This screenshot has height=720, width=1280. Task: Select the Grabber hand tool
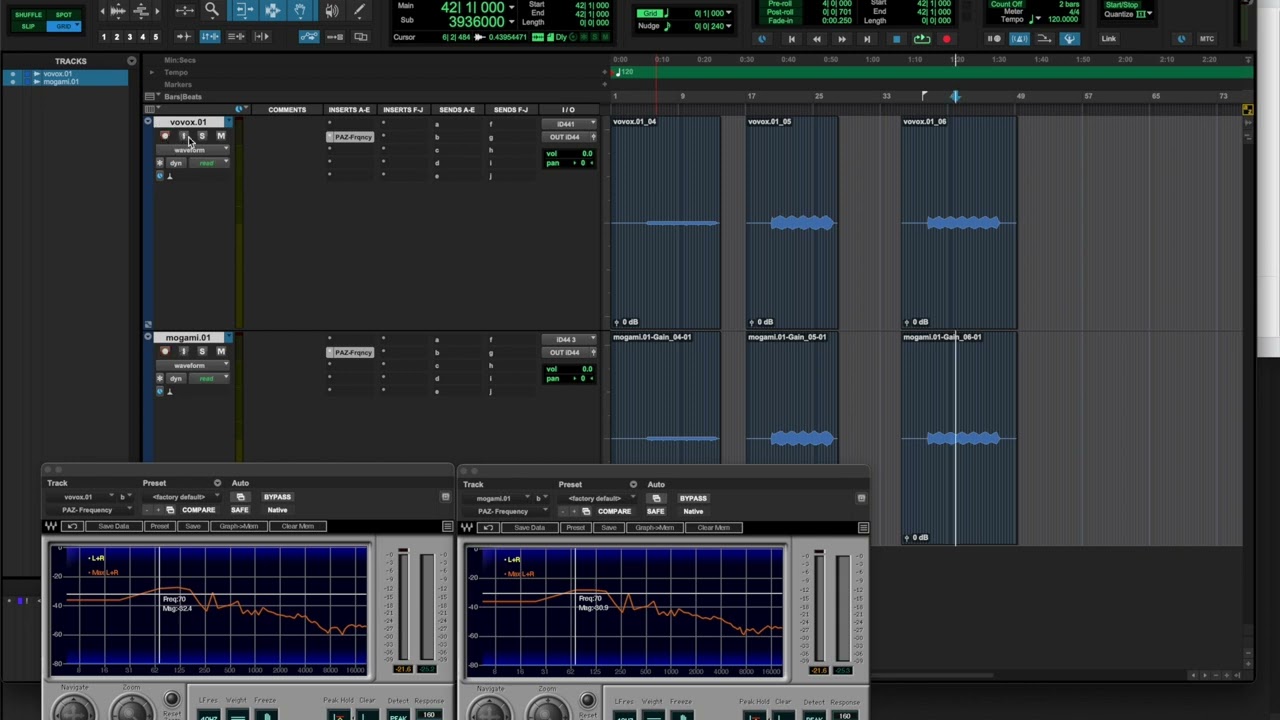(300, 10)
